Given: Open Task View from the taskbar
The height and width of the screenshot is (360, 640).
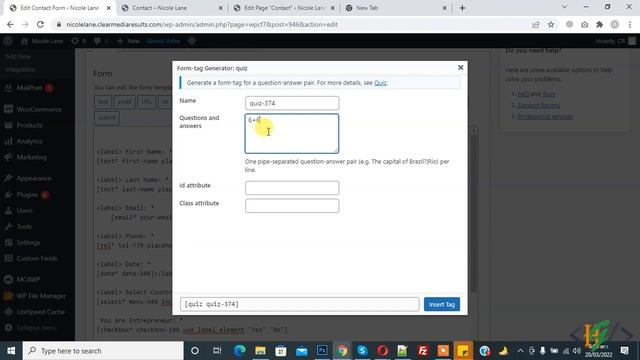Looking at the screenshot, I should (217, 351).
